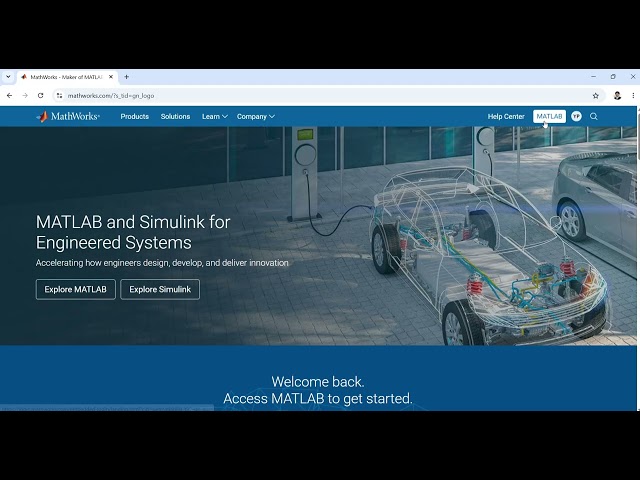Reload the page with the refresh icon
The width and height of the screenshot is (640, 480).
(x=40, y=96)
